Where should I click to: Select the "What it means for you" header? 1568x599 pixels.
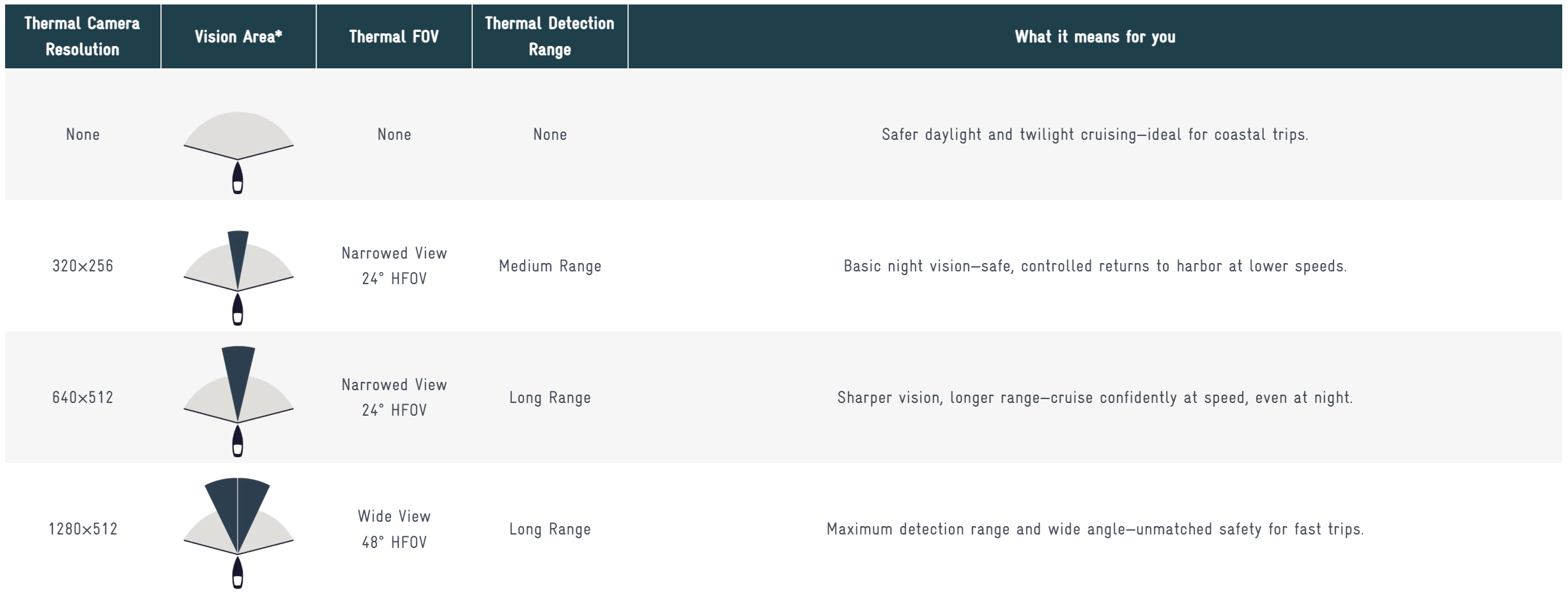(x=1095, y=36)
